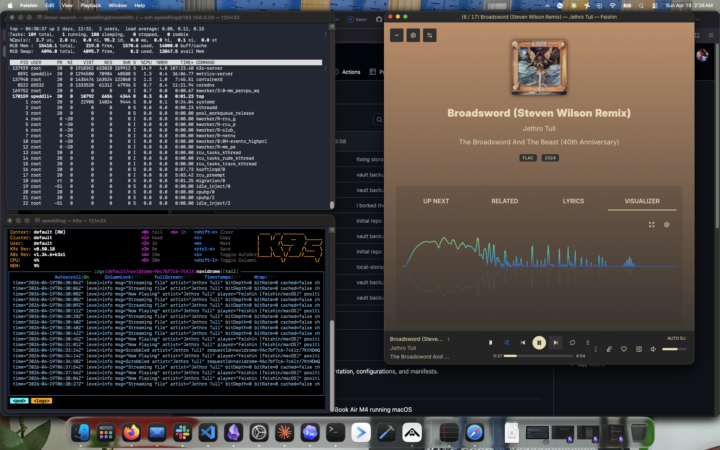Click Wi-Fi status icon in menu bar

click(613, 6)
